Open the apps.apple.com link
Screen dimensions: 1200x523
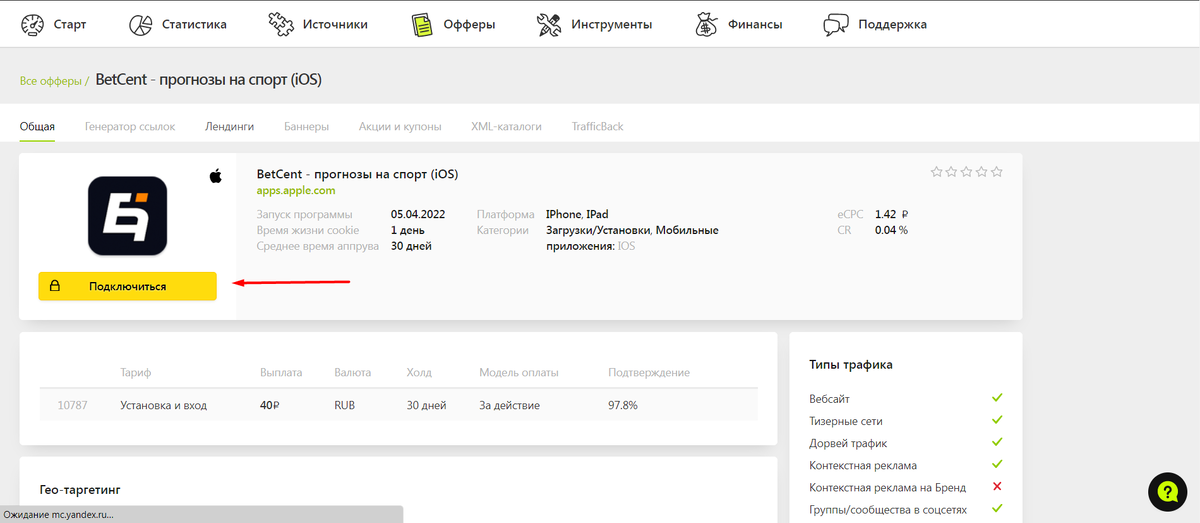(296, 190)
